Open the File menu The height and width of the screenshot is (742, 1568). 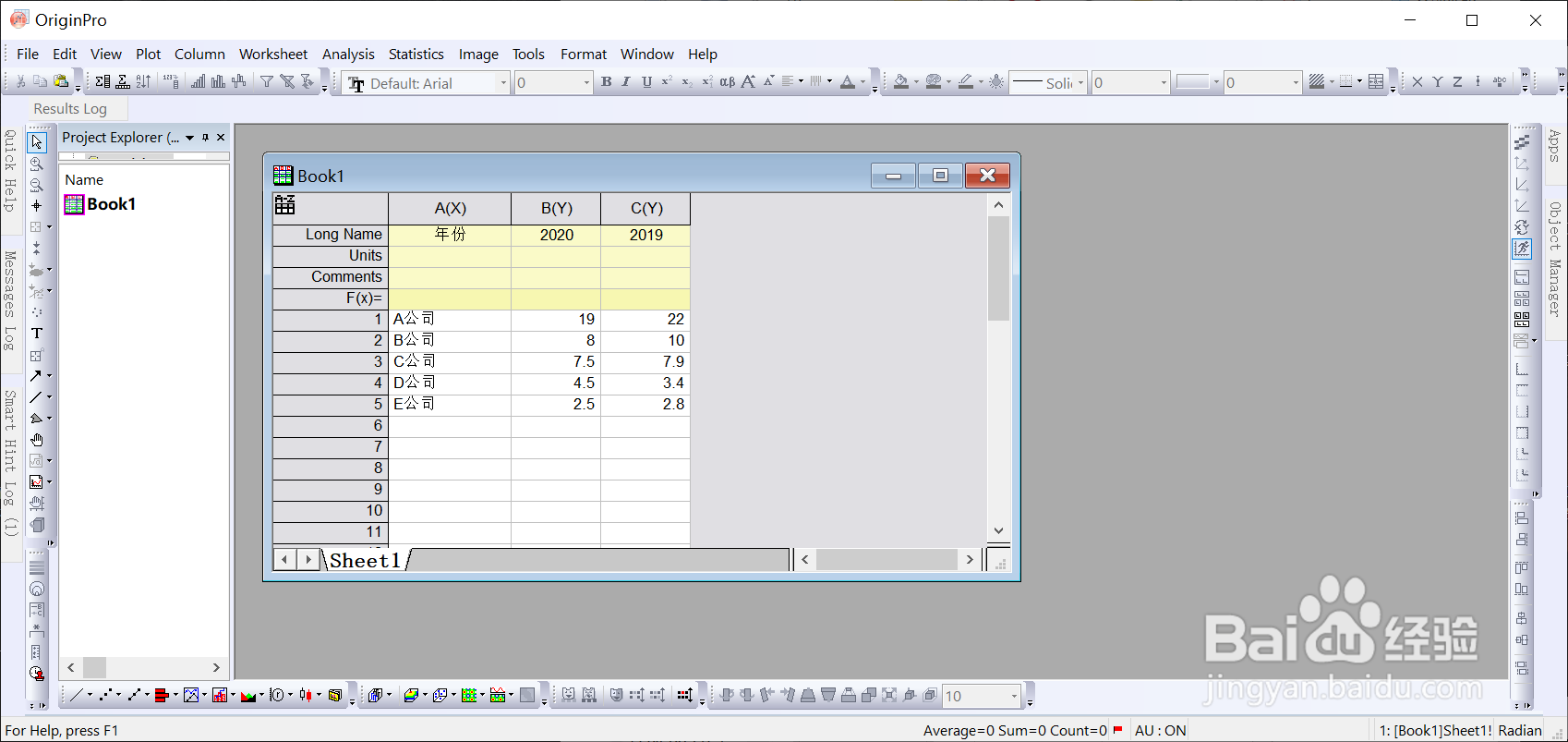28,54
